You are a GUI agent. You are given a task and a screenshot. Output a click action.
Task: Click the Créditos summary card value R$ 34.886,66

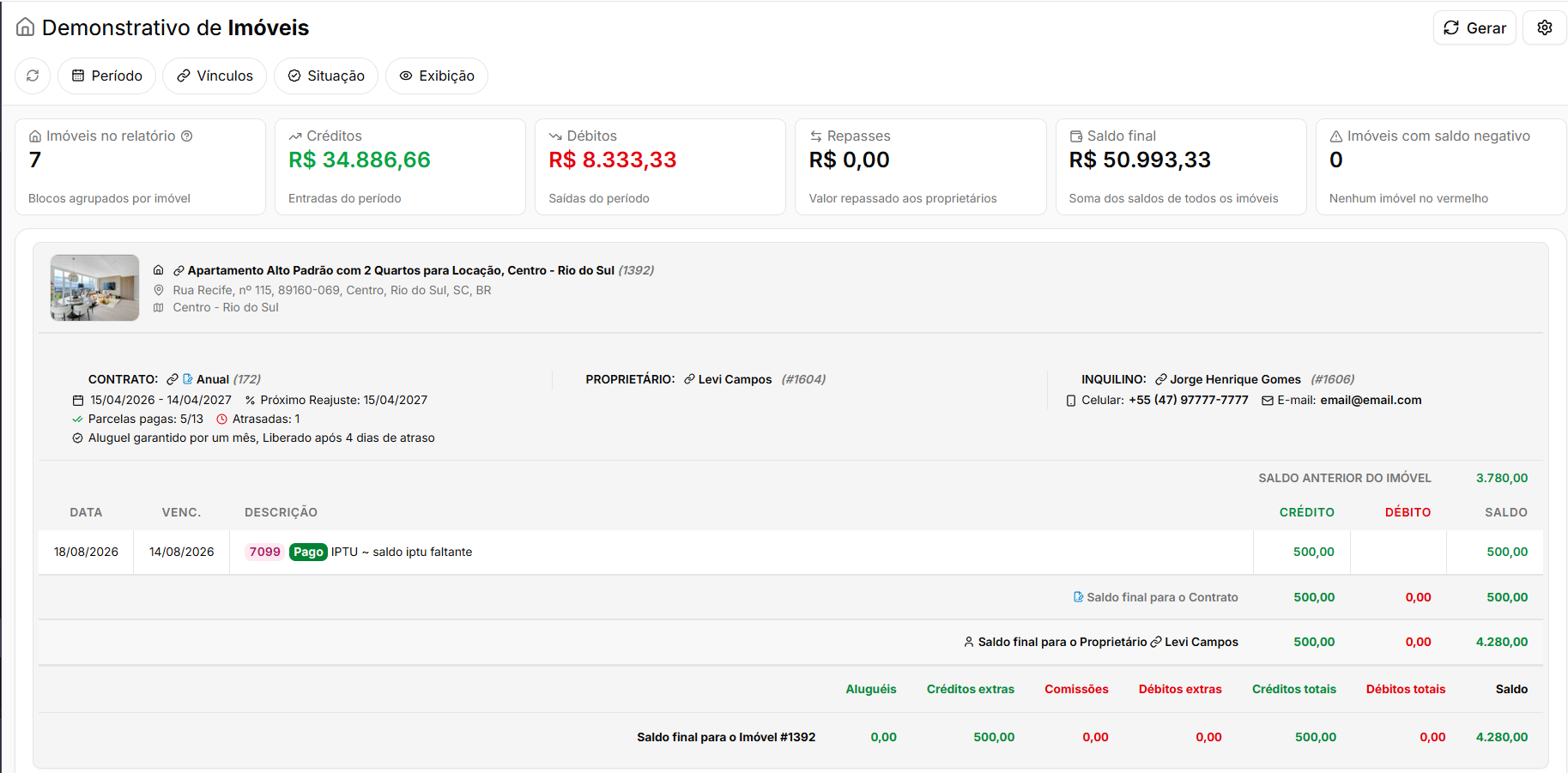[x=360, y=160]
